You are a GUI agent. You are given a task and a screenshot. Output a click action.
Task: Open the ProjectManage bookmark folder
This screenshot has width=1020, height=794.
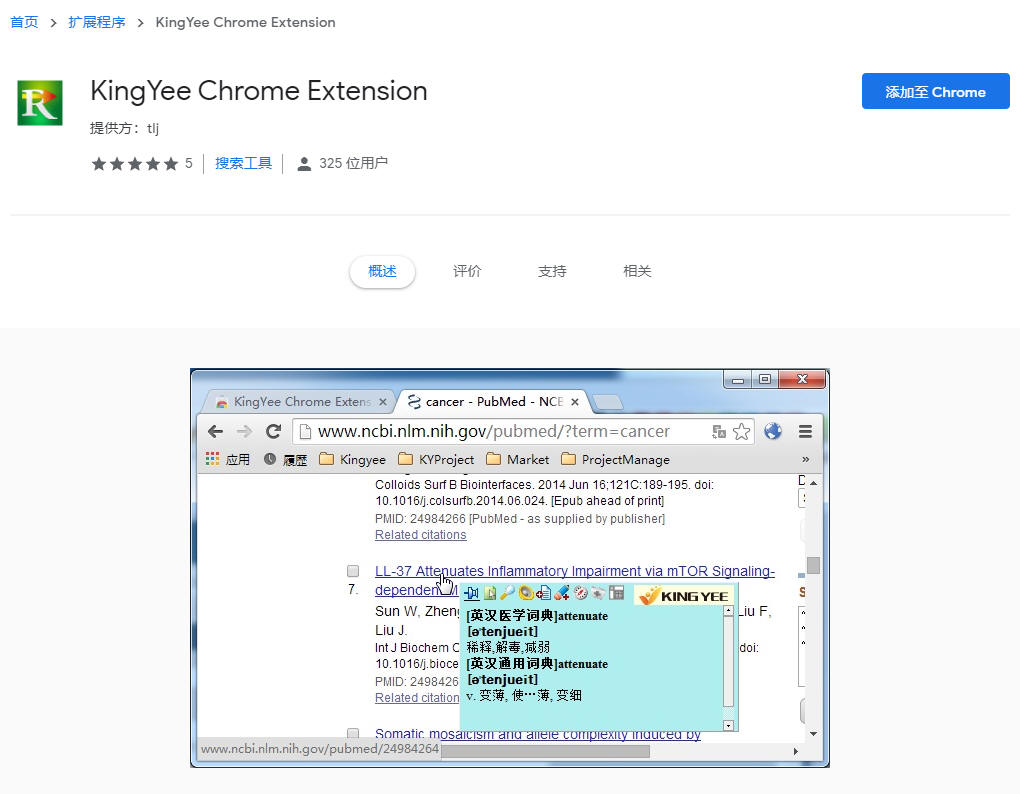coord(615,460)
